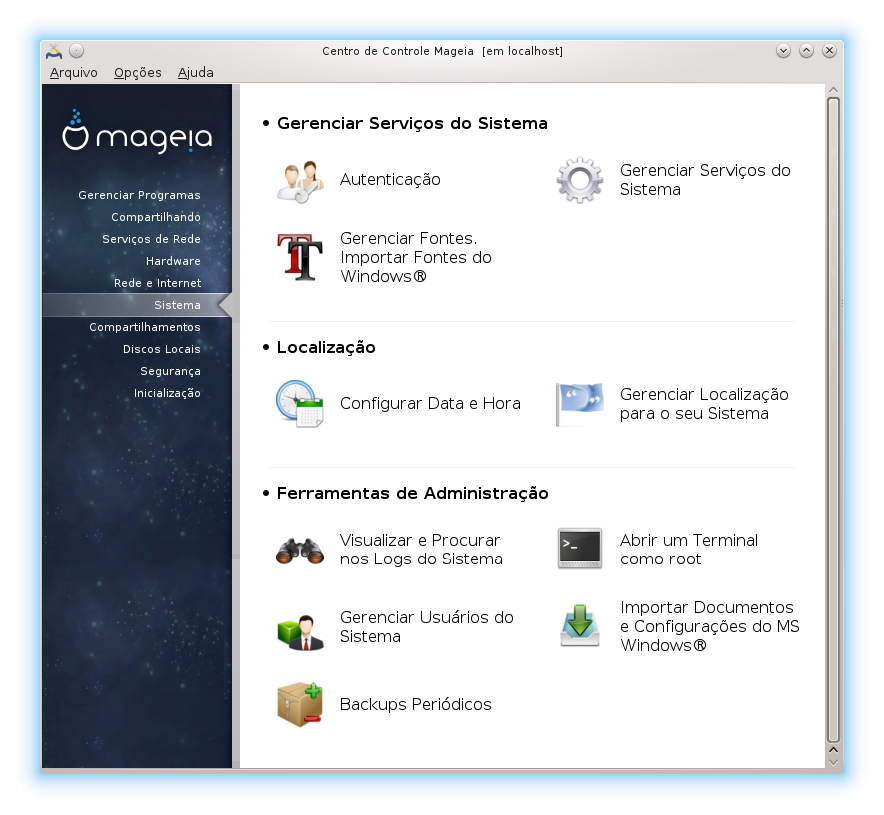884x815 pixels.
Task: Click the clock and calendar icon
Action: [x=300, y=404]
